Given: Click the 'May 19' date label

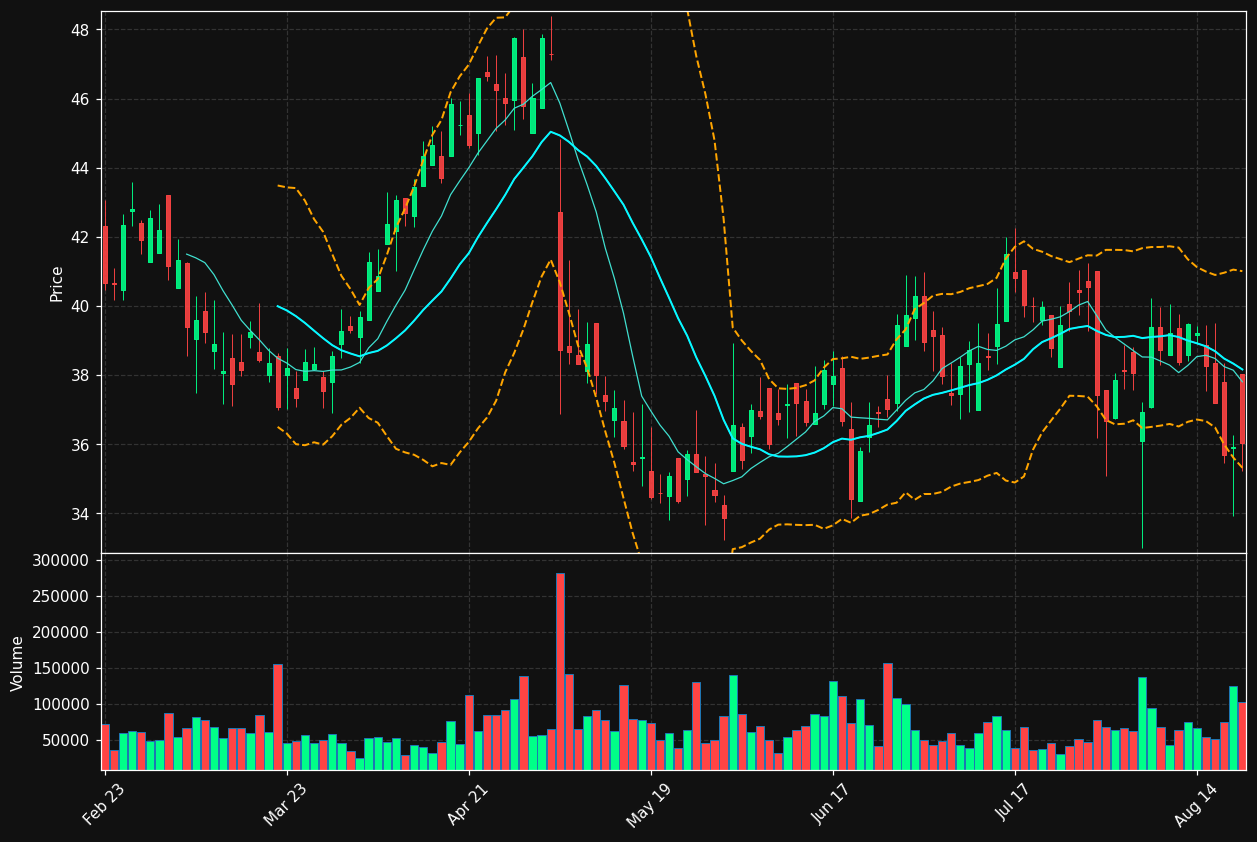Looking at the screenshot, I should click(x=650, y=804).
